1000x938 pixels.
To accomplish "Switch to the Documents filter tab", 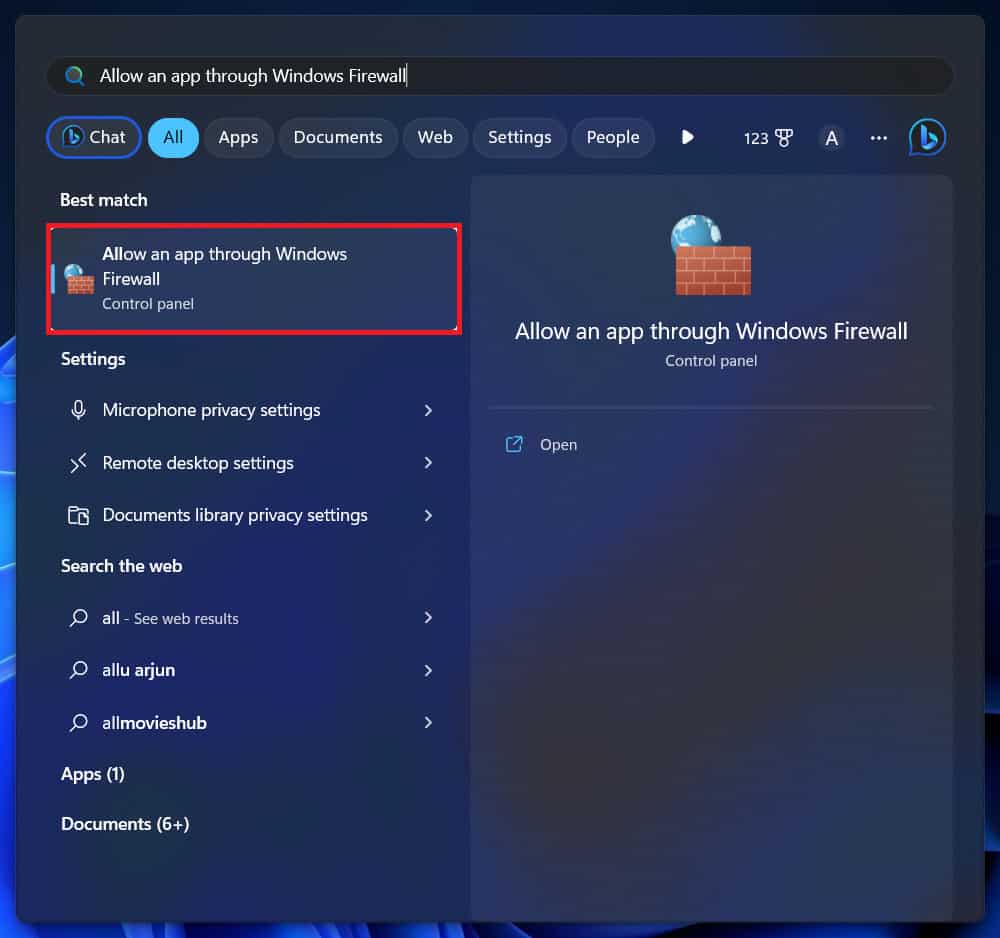I will 338,137.
